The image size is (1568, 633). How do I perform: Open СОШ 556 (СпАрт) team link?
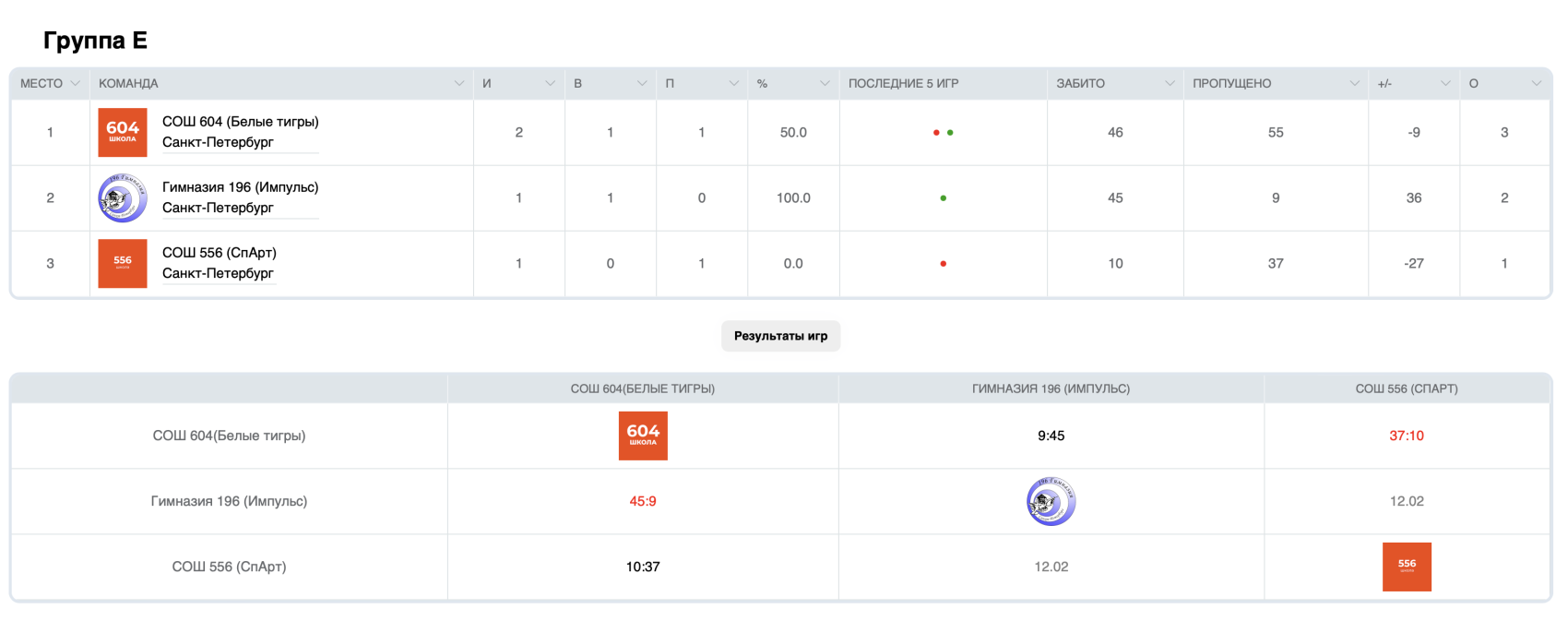219,253
